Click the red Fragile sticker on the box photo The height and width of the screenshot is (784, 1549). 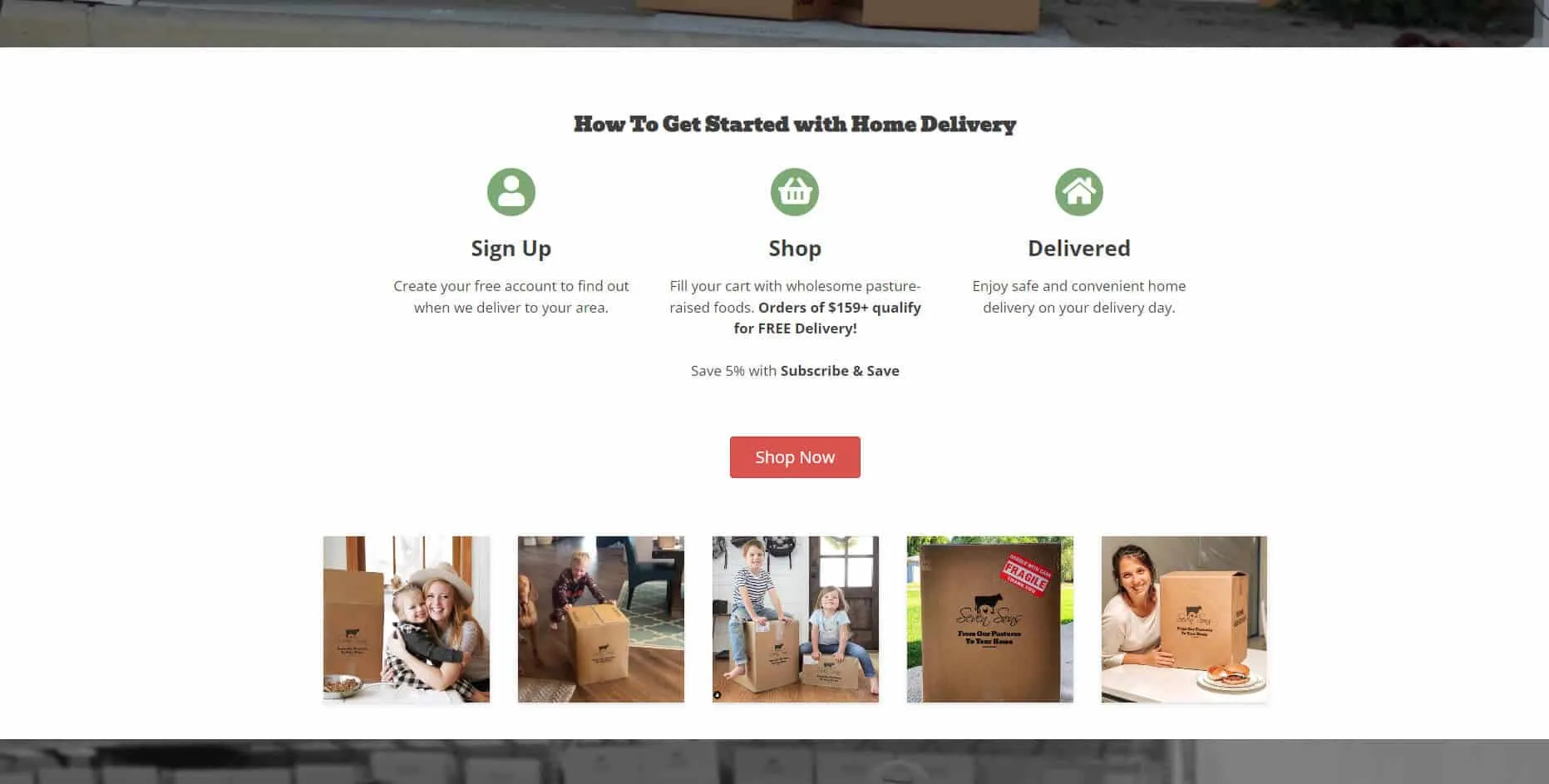tap(1026, 574)
